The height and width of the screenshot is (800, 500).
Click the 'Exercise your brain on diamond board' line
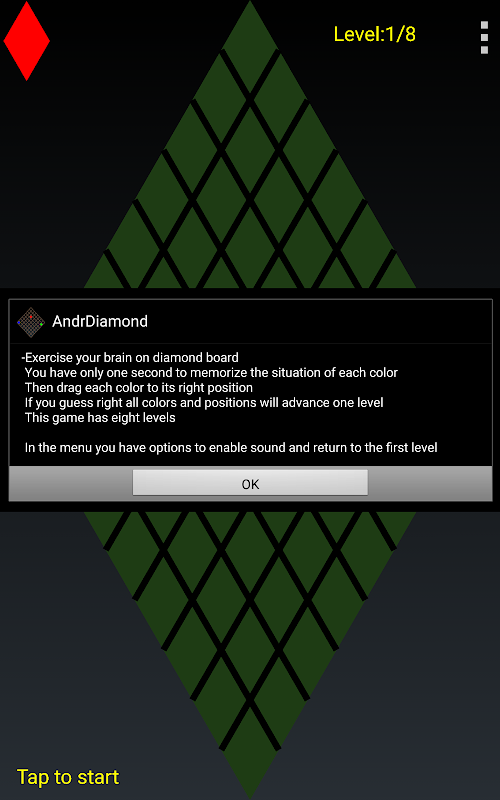coord(130,357)
